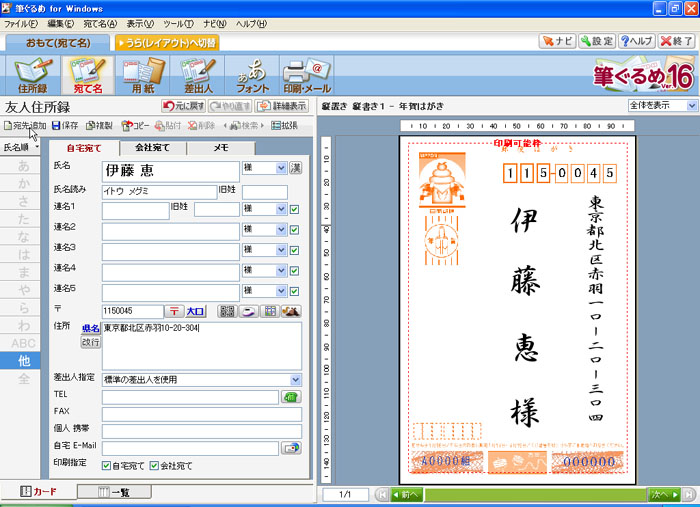Screen dimensions: 700x507
Task: Open the 印刷・メール print icon
Action: click(306, 74)
